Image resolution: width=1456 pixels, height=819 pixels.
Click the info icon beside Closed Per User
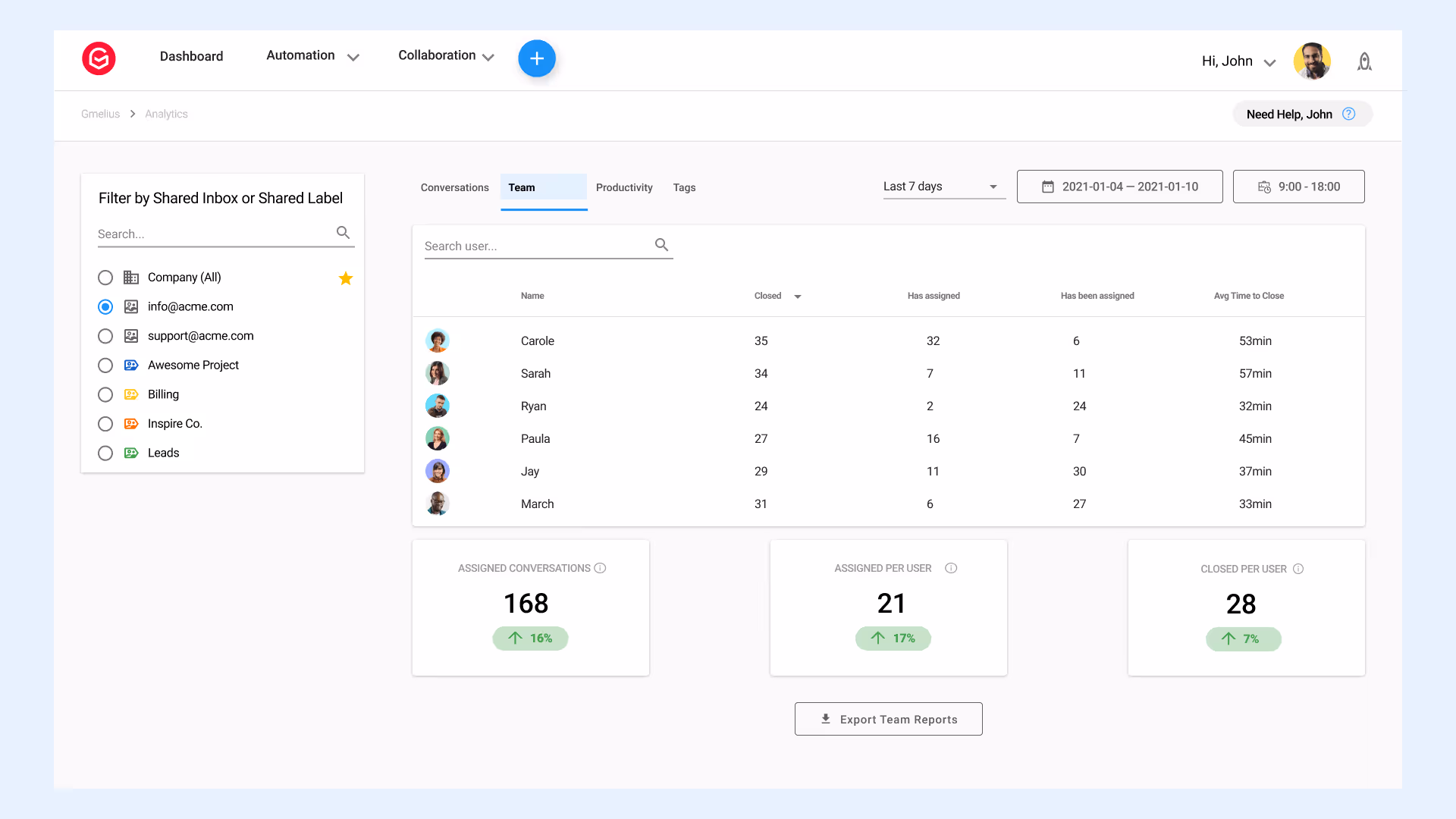[x=1298, y=569]
